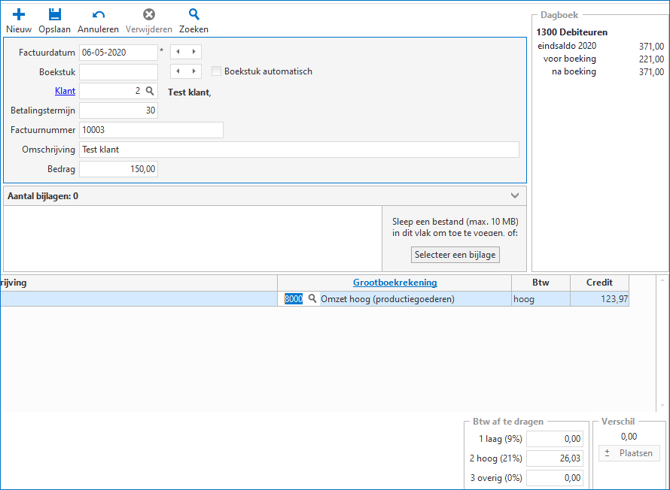Viewport: 670px width, 490px height.
Task: Click next arrow beside Boekstuk field
Action: (x=193, y=72)
